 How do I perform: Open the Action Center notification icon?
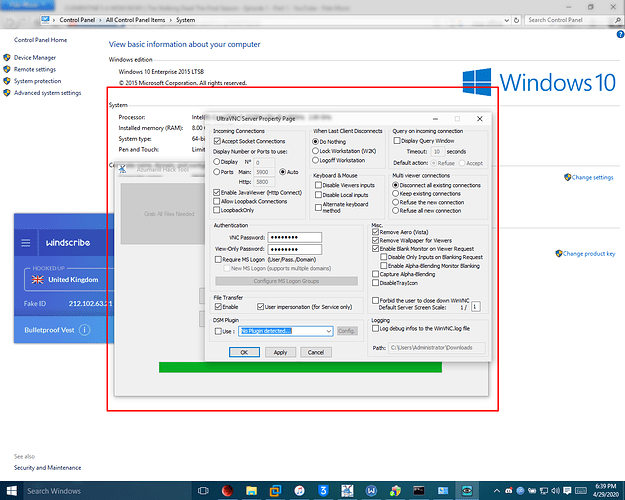567,491
